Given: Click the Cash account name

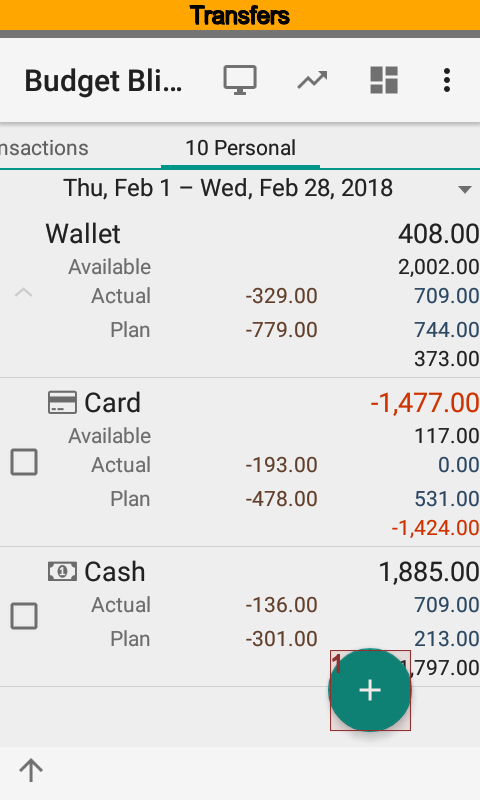Looking at the screenshot, I should click(x=115, y=572).
